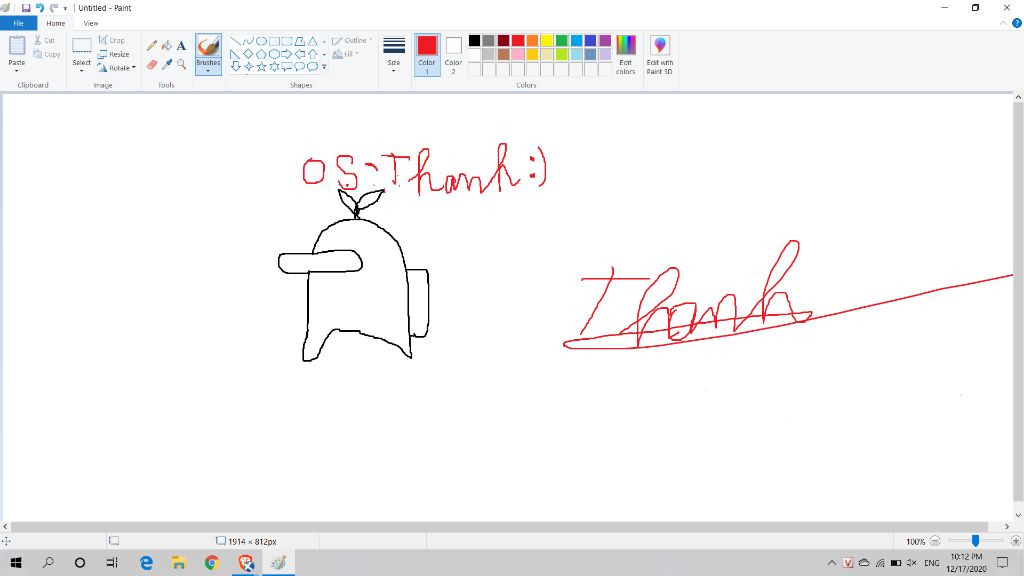This screenshot has height=576, width=1024.
Task: Expand the Shapes gallery more arrow
Action: tap(324, 67)
